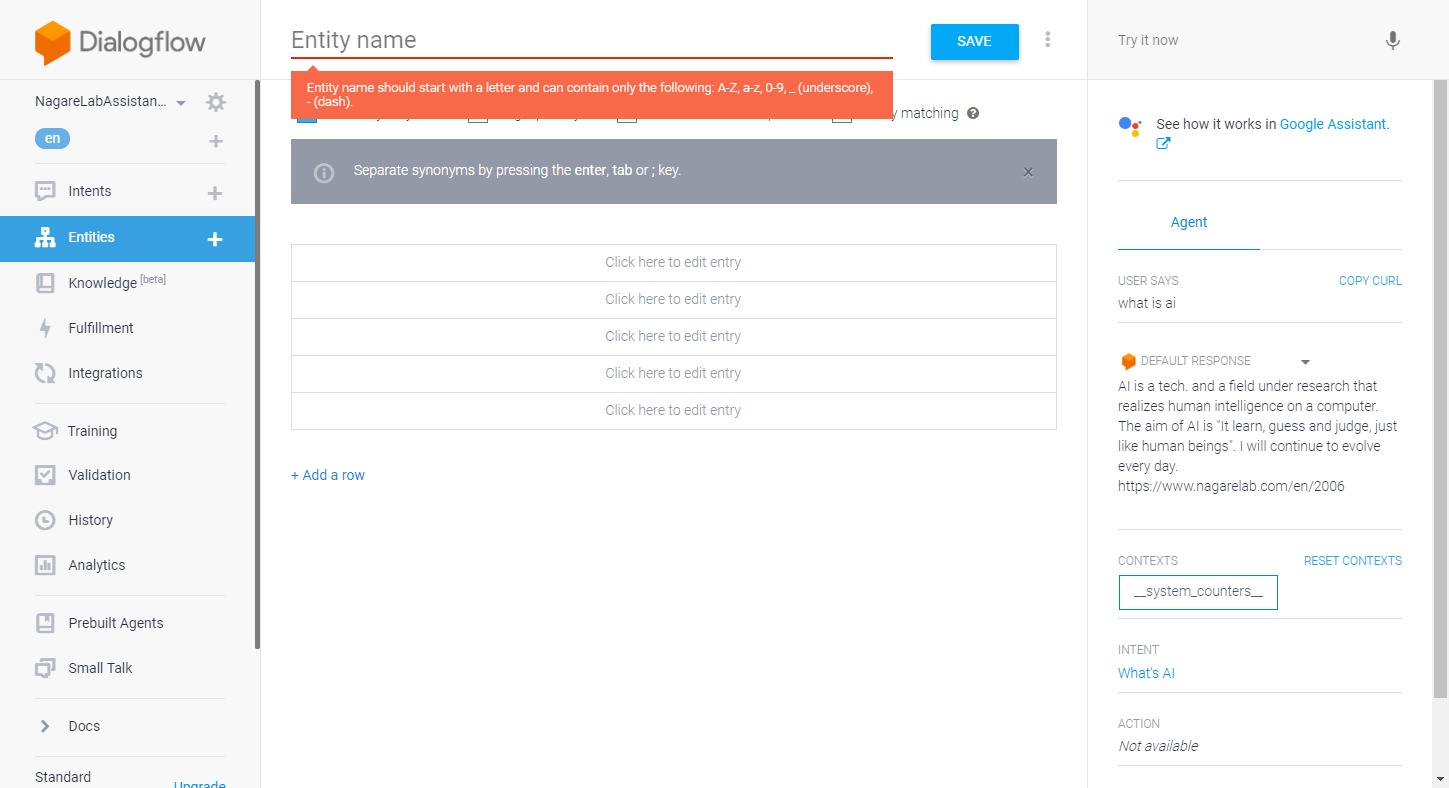This screenshot has width=1449, height=788.
Task: Click the Knowledge book icon
Action: click(x=45, y=283)
